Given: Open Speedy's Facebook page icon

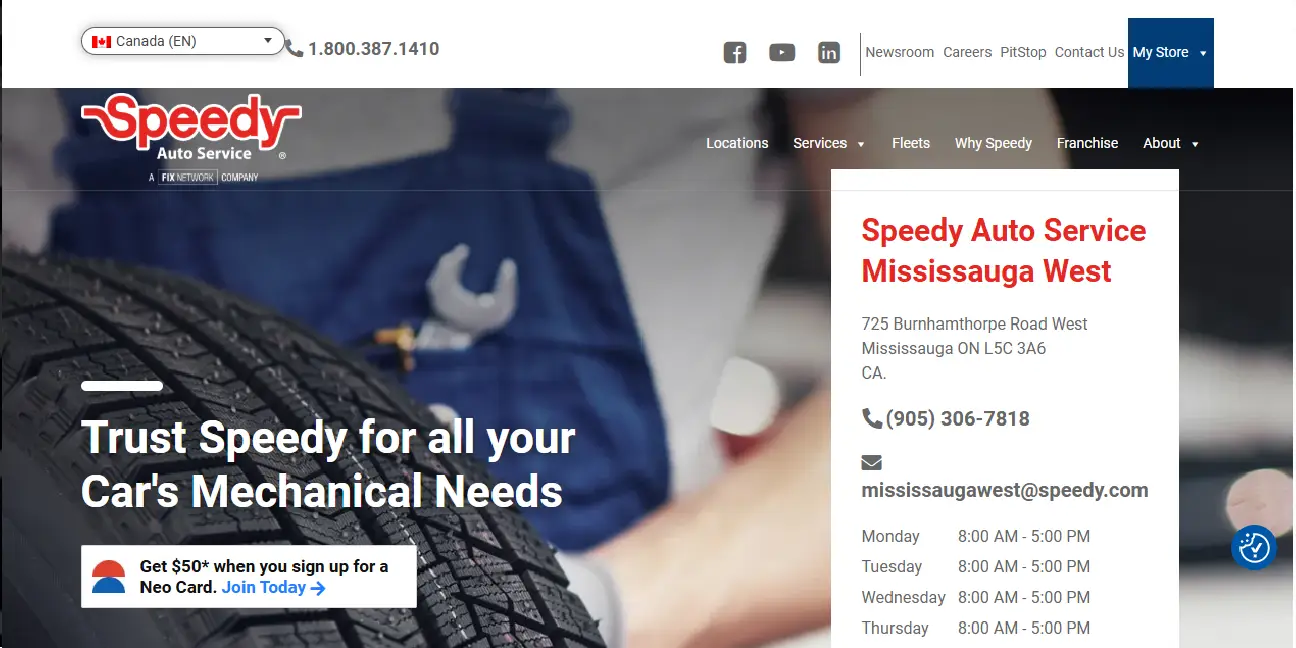Looking at the screenshot, I should [735, 53].
